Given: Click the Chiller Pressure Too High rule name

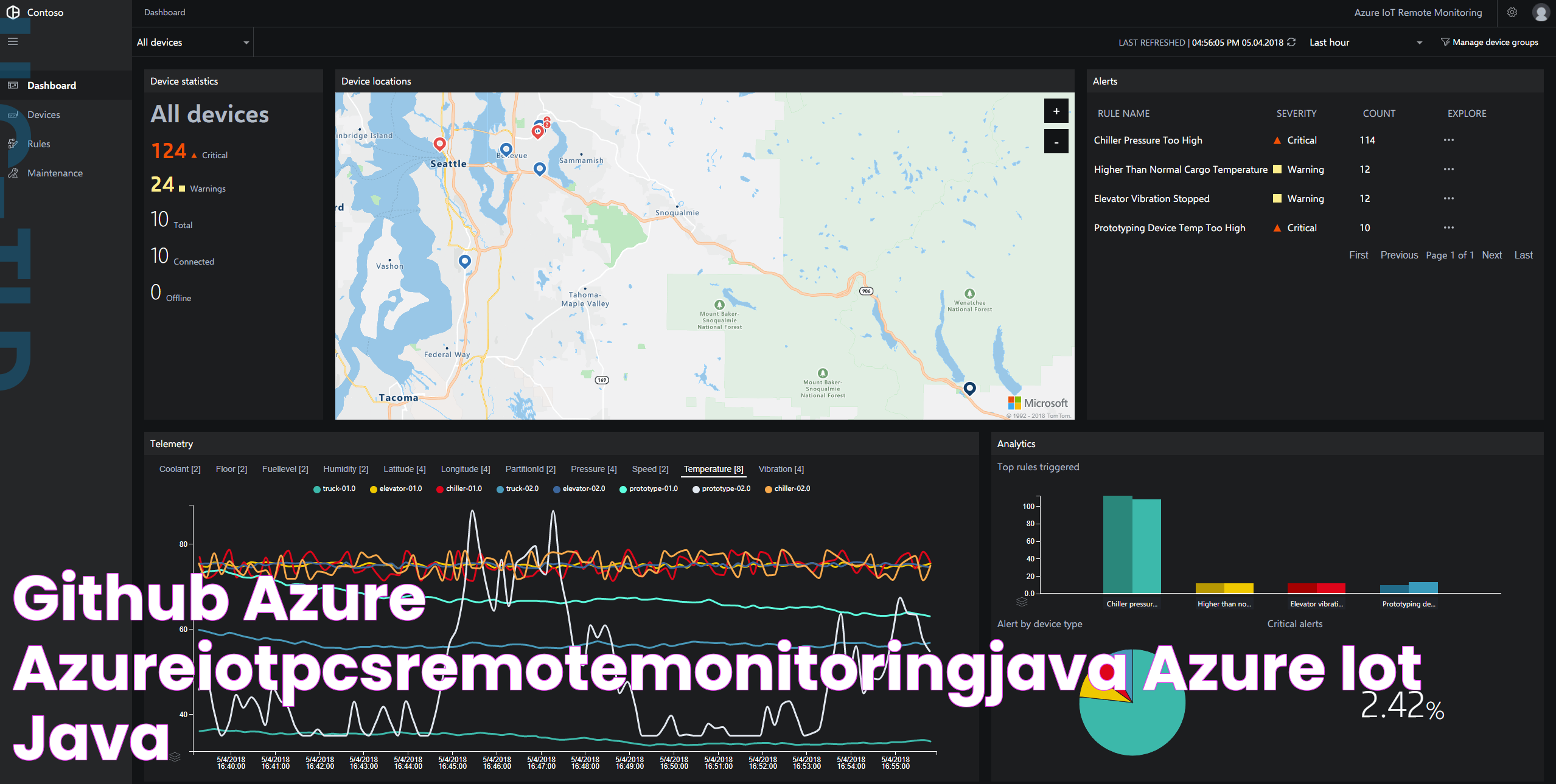Looking at the screenshot, I should click(1148, 140).
